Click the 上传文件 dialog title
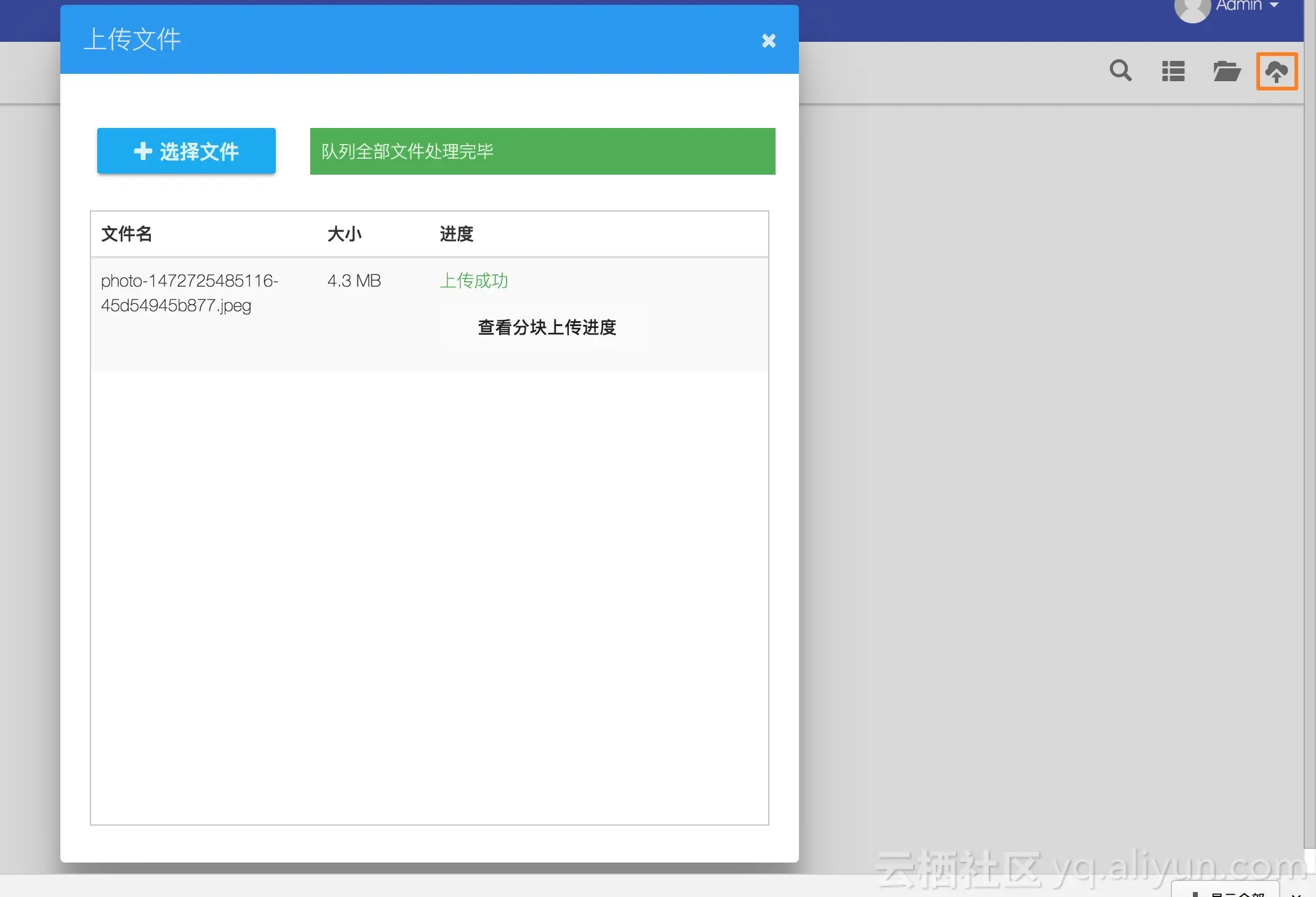 click(132, 40)
